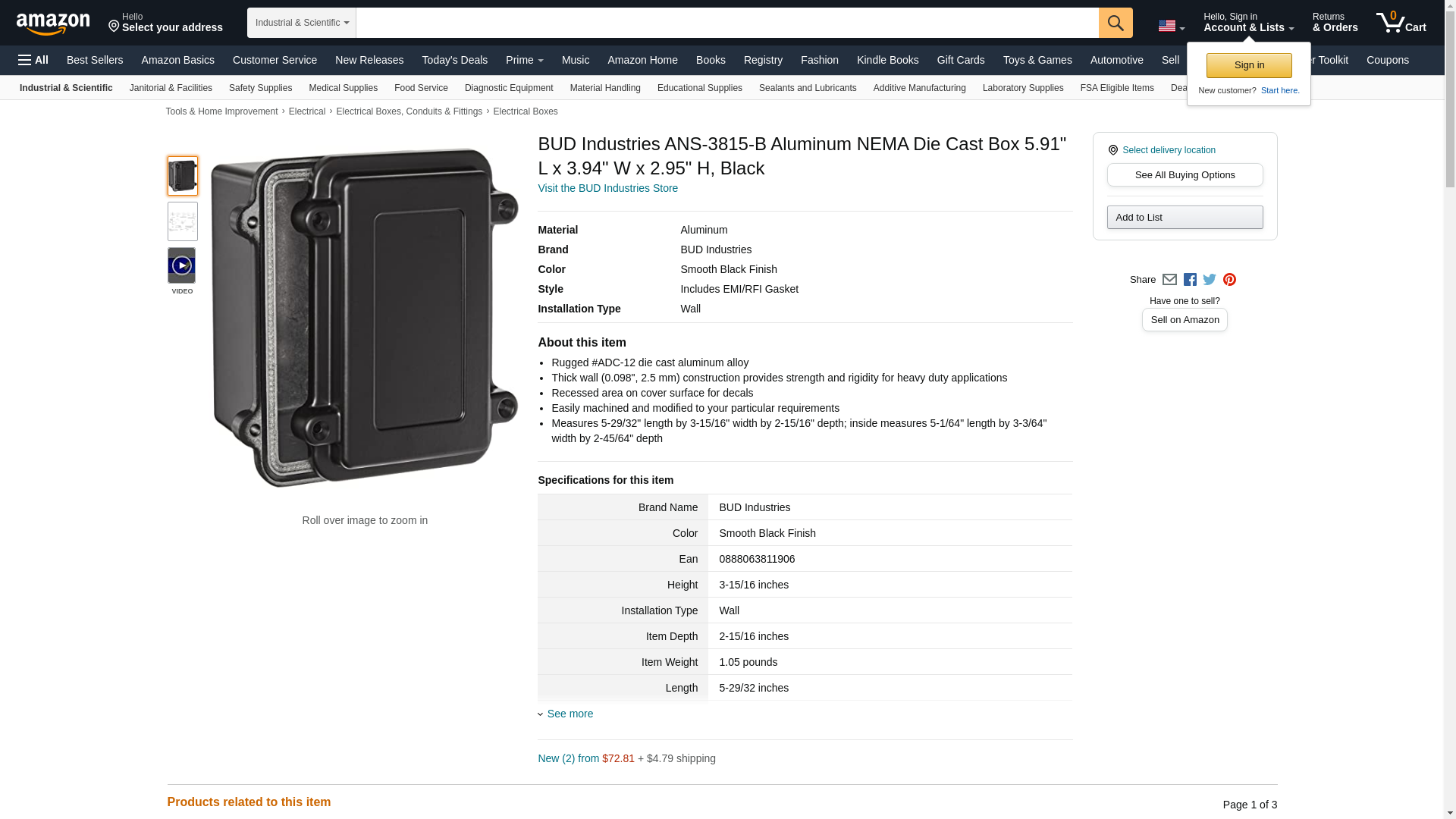Visit the BUD Industries Store link

pos(608,188)
